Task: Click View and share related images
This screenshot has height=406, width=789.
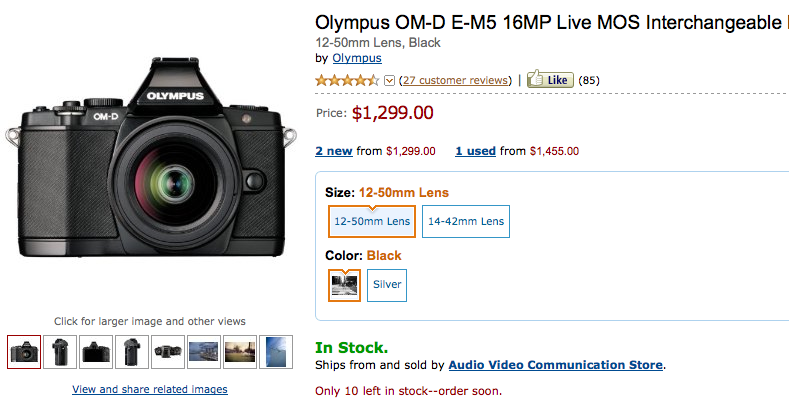Action: (x=150, y=389)
